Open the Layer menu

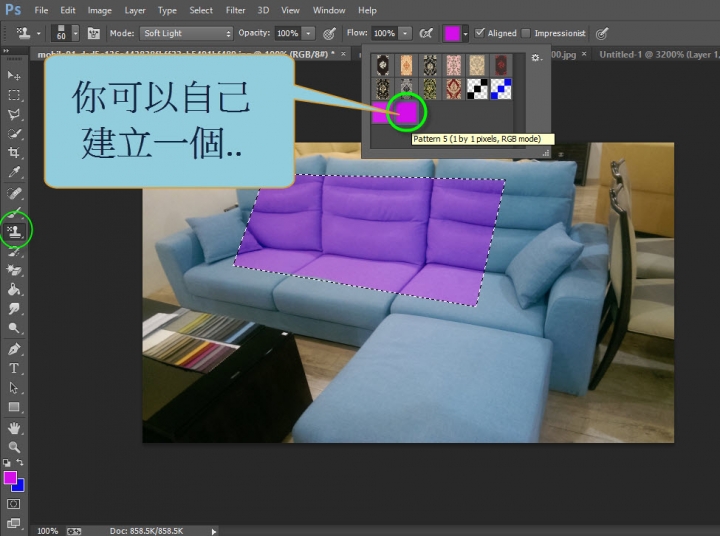(x=135, y=10)
